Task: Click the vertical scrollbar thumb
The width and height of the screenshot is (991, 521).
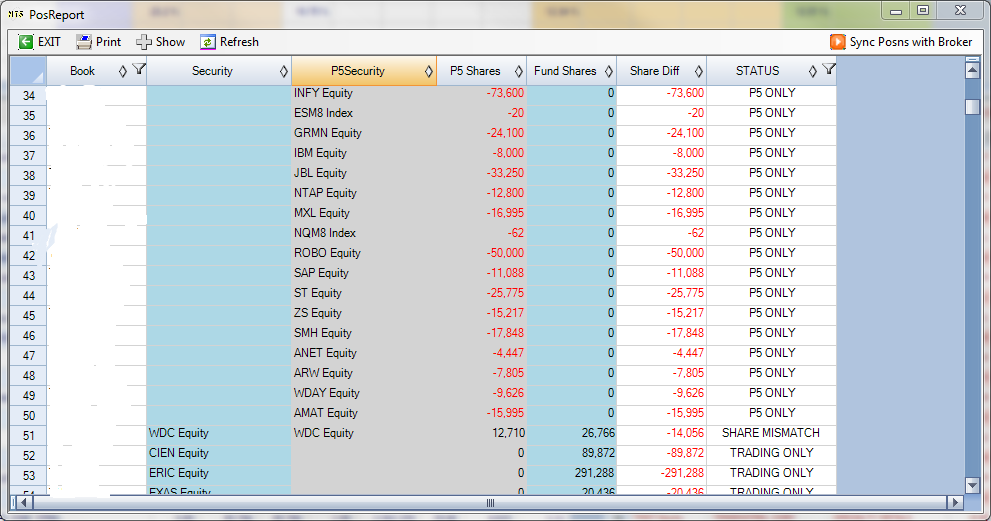Action: [973, 107]
